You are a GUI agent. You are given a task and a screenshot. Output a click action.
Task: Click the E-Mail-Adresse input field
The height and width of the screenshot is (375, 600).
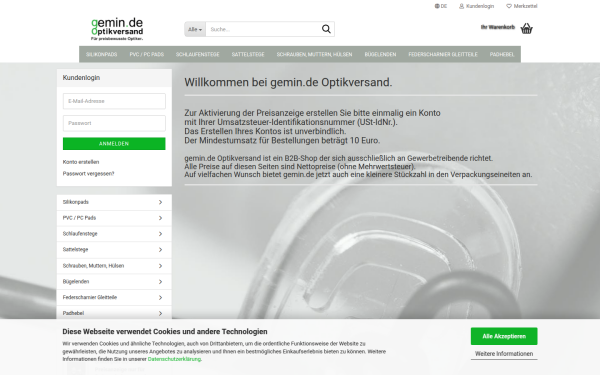(x=114, y=101)
